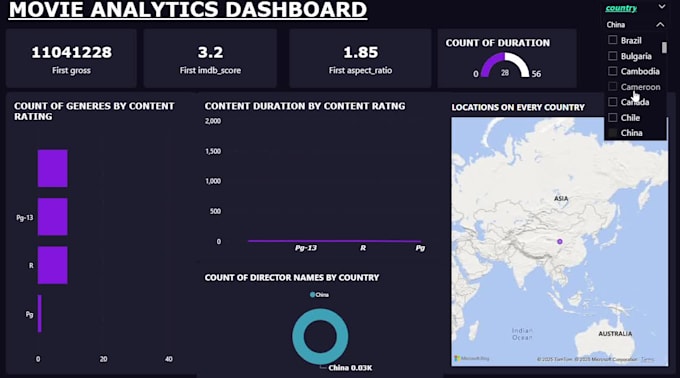The width and height of the screenshot is (680, 378).
Task: Click Content Duration by Content Ratng title
Action: 305,106
